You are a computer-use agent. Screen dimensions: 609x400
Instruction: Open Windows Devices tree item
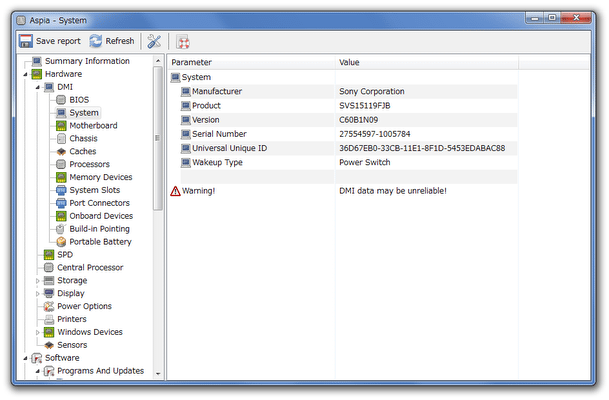tap(90, 332)
